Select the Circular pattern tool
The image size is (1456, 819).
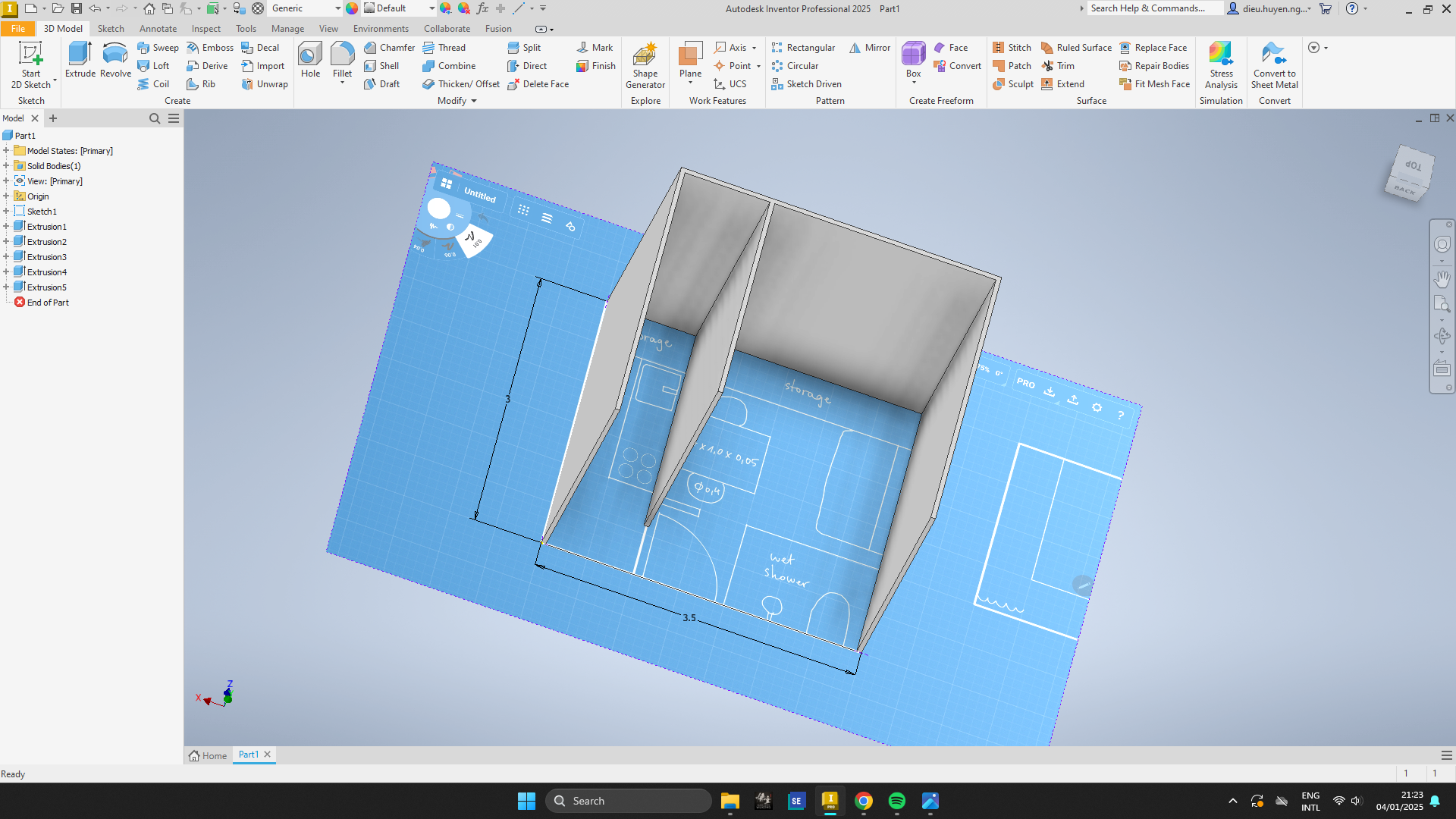coord(795,66)
